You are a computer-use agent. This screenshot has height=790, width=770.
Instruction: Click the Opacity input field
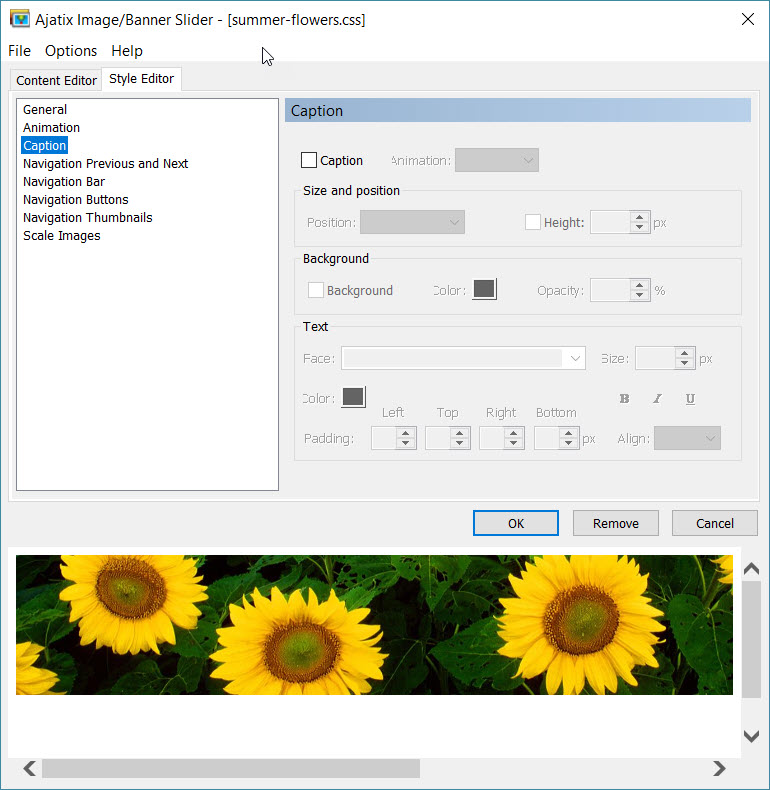click(610, 290)
